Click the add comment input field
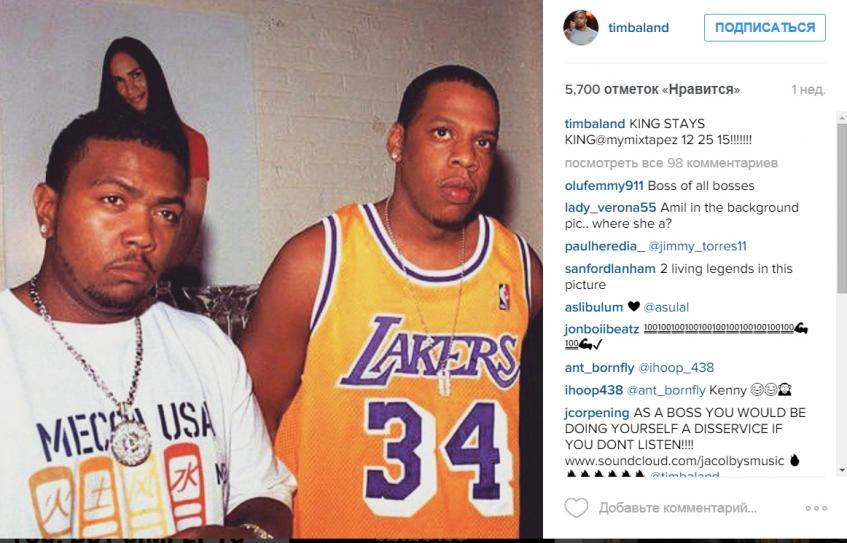The image size is (847, 543). (677, 508)
